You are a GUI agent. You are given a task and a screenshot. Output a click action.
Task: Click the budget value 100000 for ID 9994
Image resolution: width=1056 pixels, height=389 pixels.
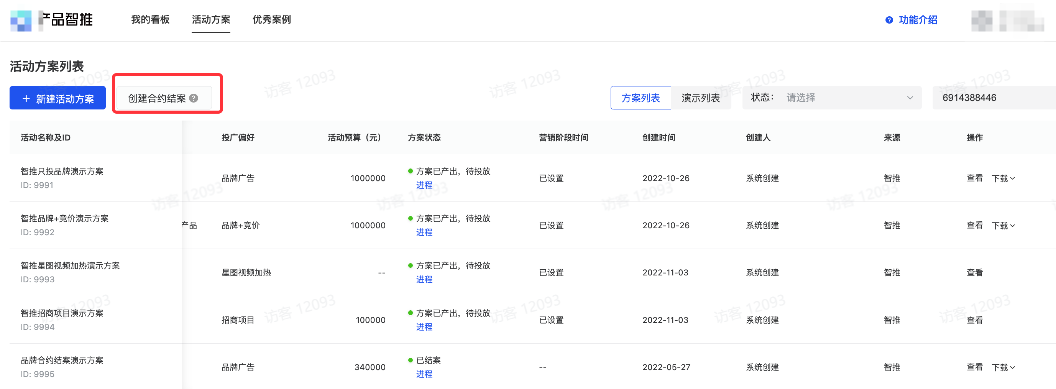(x=370, y=320)
